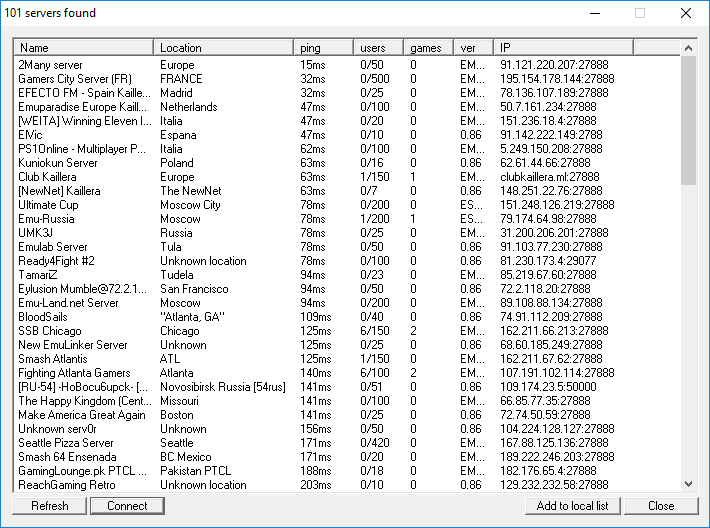
Task: Select New EmuLinker Server row
Action: [x=347, y=346]
